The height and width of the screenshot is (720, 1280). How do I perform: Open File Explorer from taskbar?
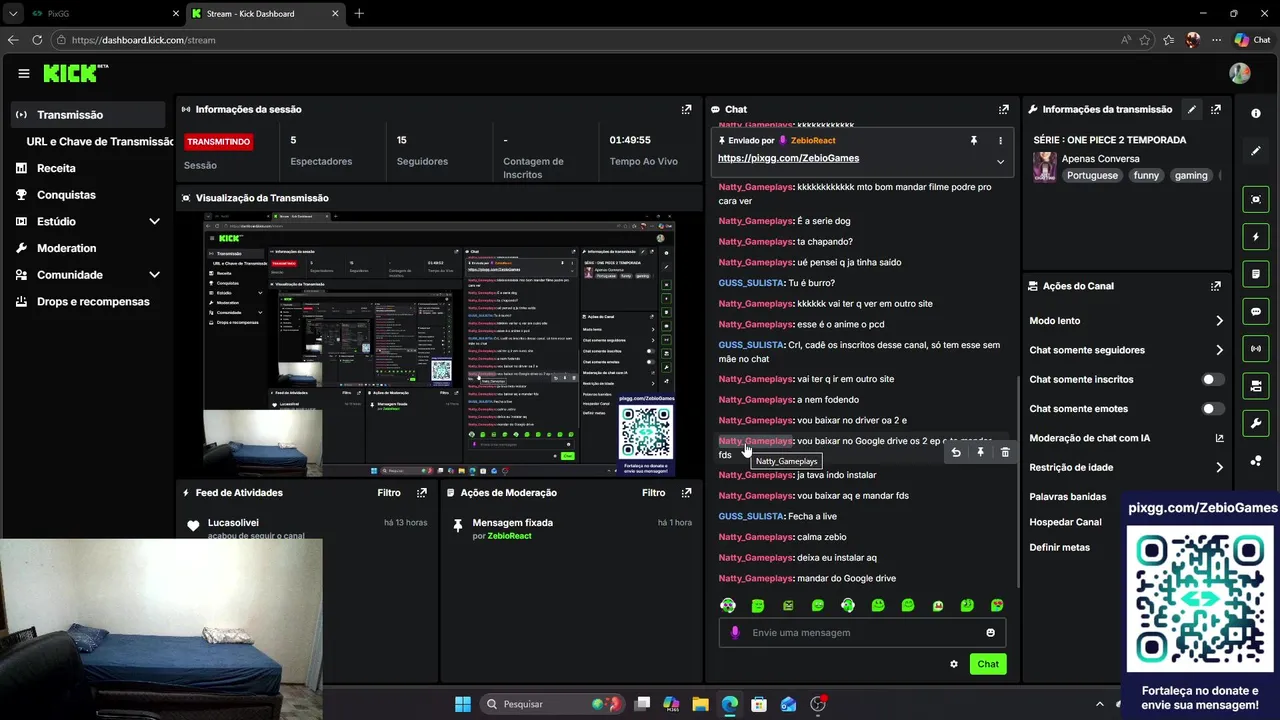[700, 704]
